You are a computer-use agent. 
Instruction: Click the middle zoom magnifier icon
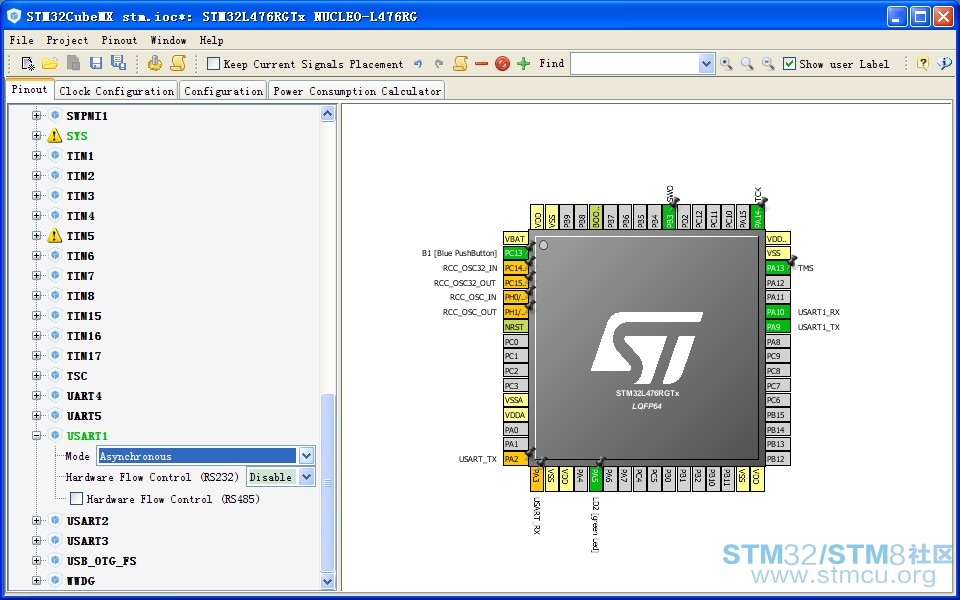click(747, 64)
